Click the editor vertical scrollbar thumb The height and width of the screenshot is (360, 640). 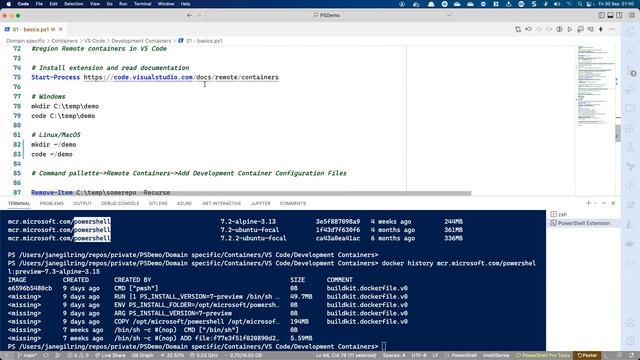pyautogui.click(x=618, y=133)
